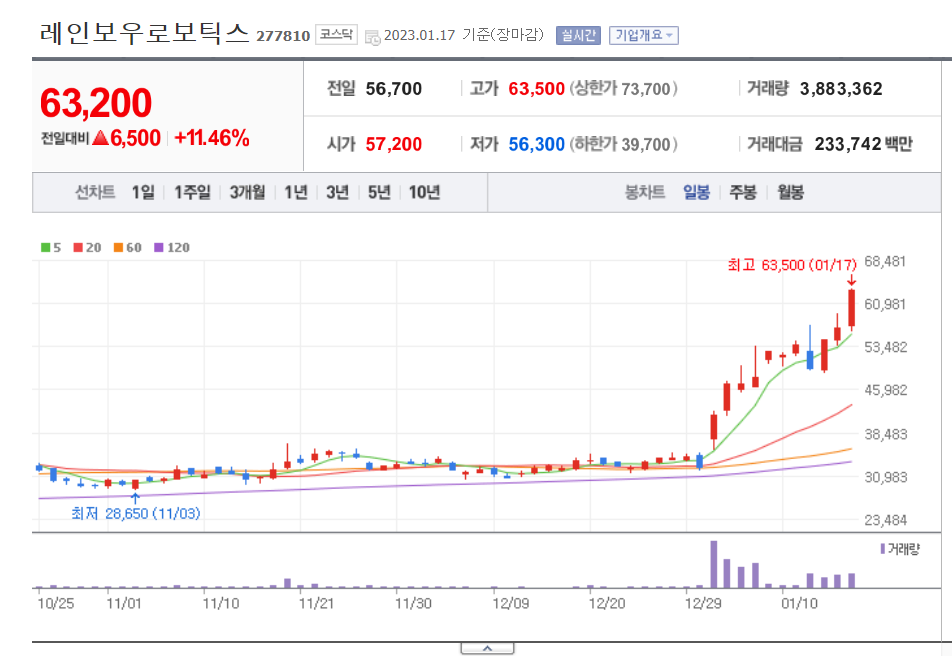Show the 5년 line chart
The height and width of the screenshot is (656, 952).
click(379, 193)
